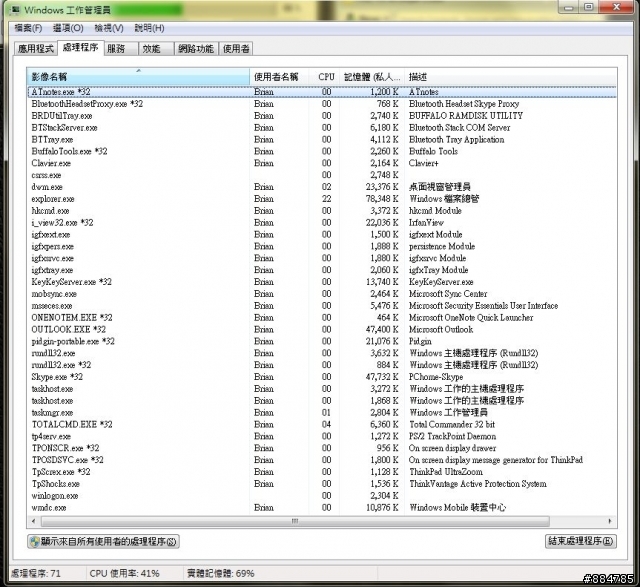The image size is (640, 587).
Task: Select hkcmd.exe process
Action: (x=322, y=211)
